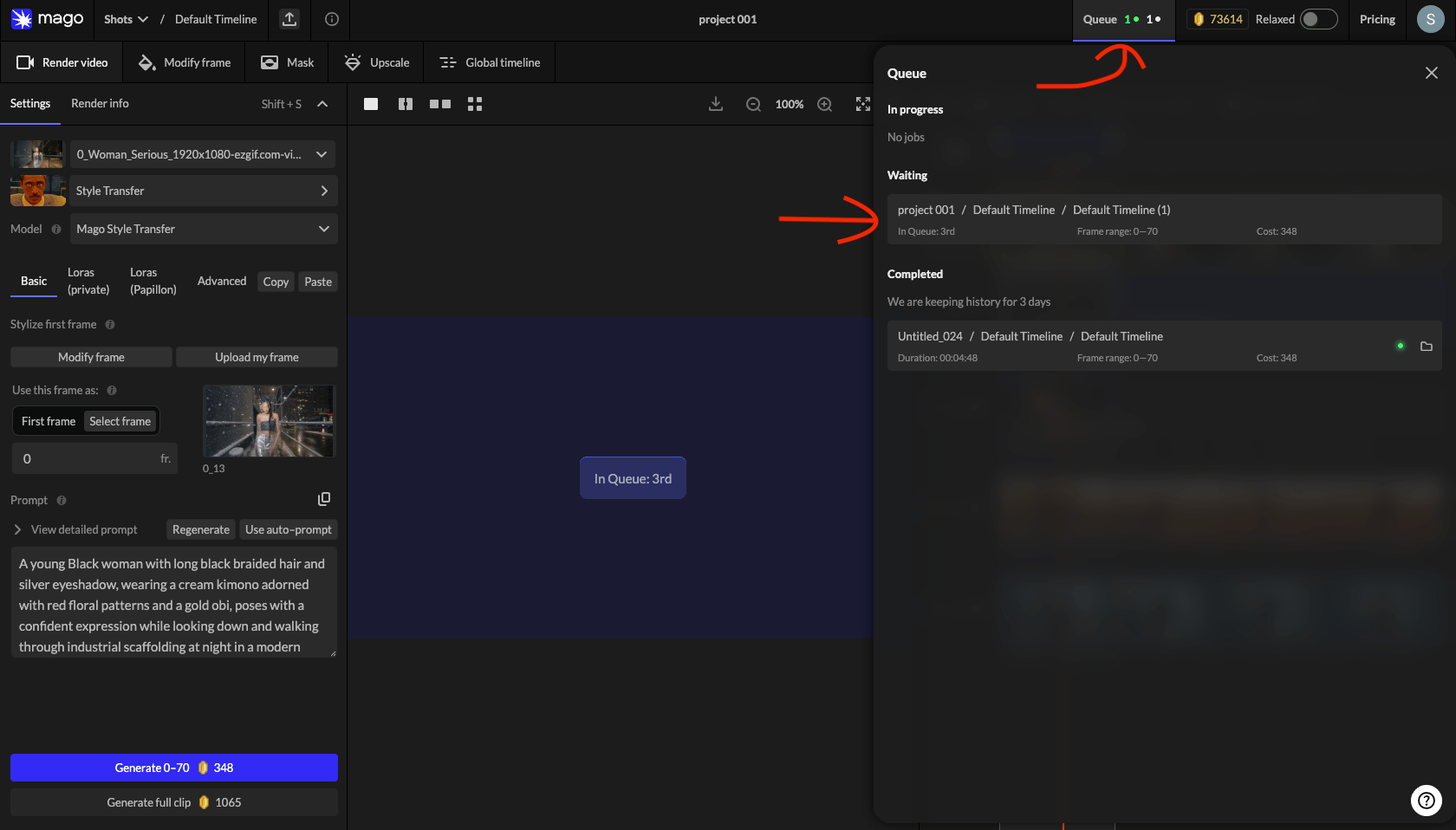The height and width of the screenshot is (830, 1456).
Task: Click the Copy settings button
Action: coord(276,282)
